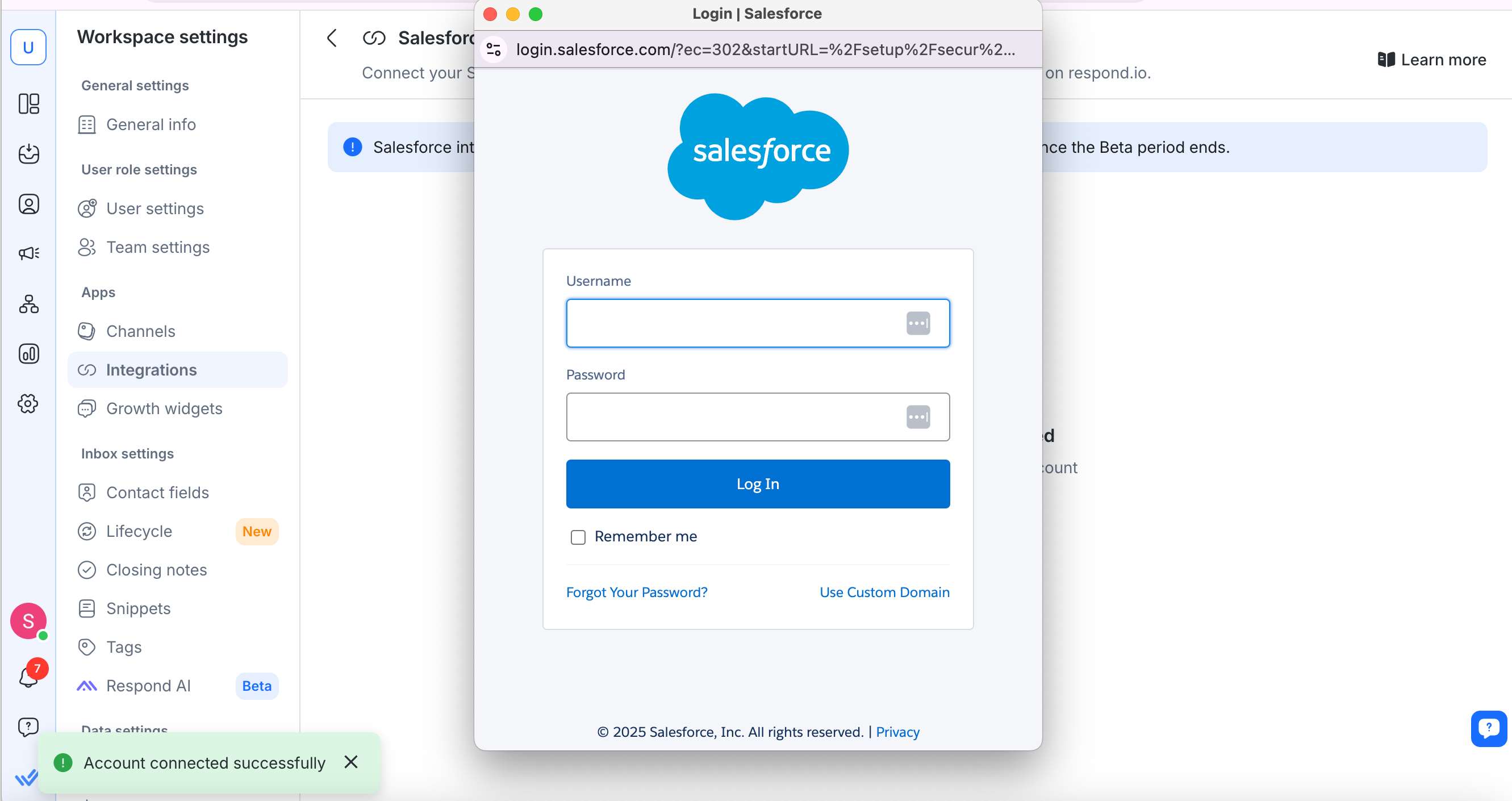Click the login.salesforce.com address bar URL
This screenshot has width=1512, height=801.
(x=766, y=49)
